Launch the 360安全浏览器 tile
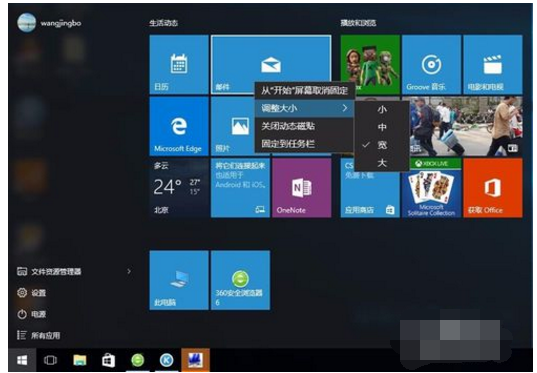The width and height of the screenshot is (537, 373). click(x=240, y=280)
